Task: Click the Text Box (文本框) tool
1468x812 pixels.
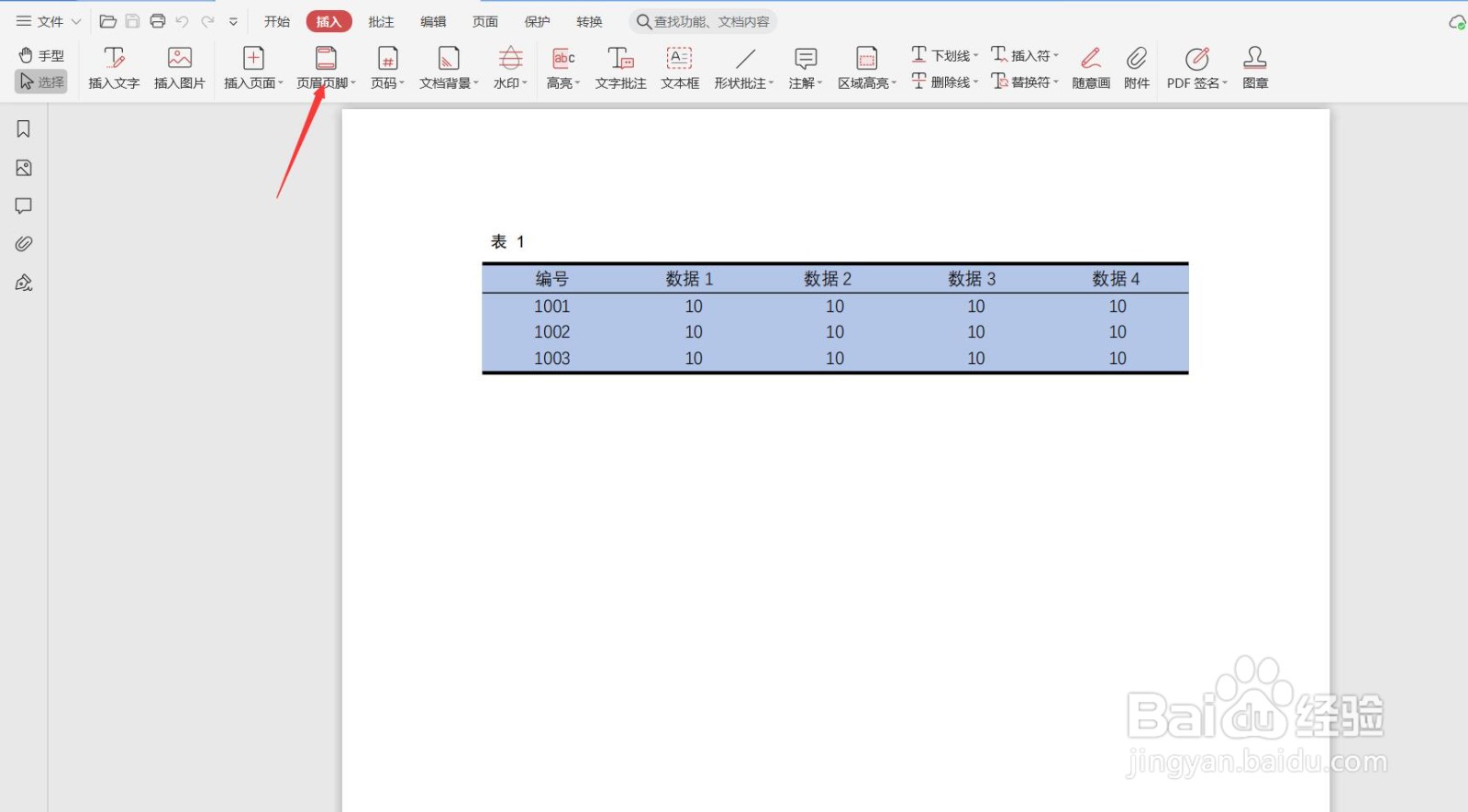Action: (x=680, y=68)
